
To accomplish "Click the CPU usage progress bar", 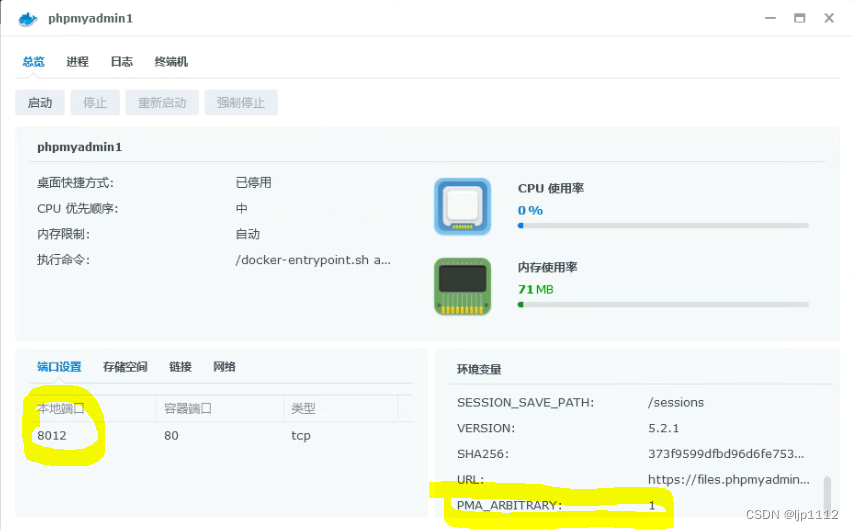I will 663,225.
